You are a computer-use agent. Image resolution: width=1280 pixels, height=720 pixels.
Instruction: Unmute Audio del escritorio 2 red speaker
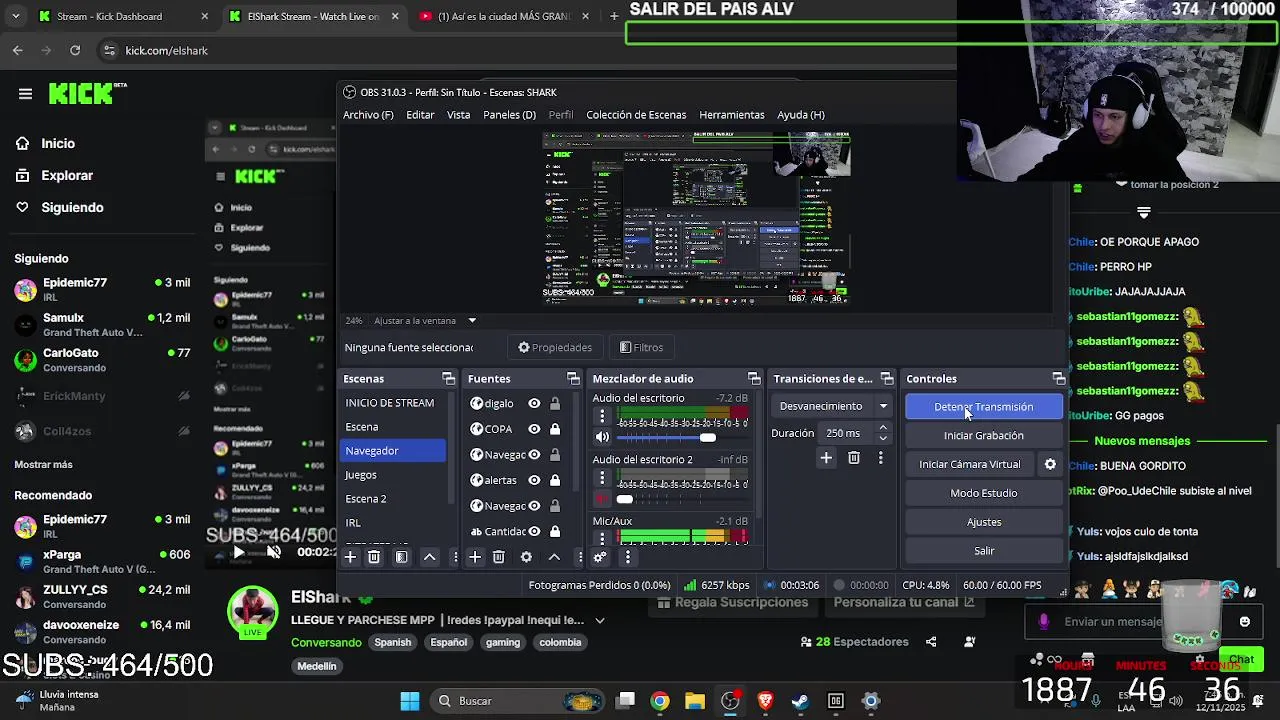[602, 498]
